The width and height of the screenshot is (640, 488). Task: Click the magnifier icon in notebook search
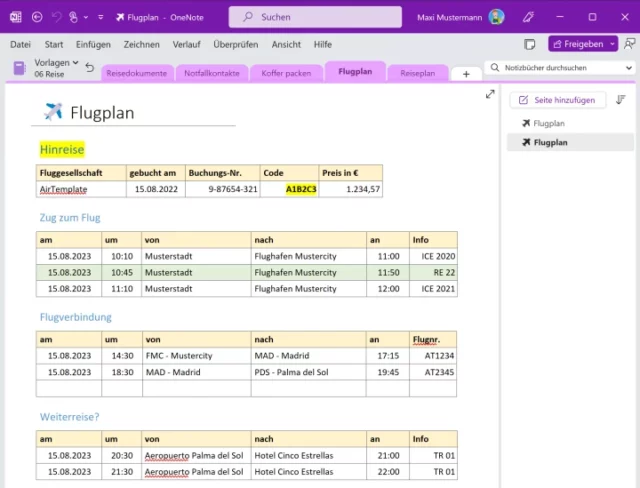click(495, 67)
